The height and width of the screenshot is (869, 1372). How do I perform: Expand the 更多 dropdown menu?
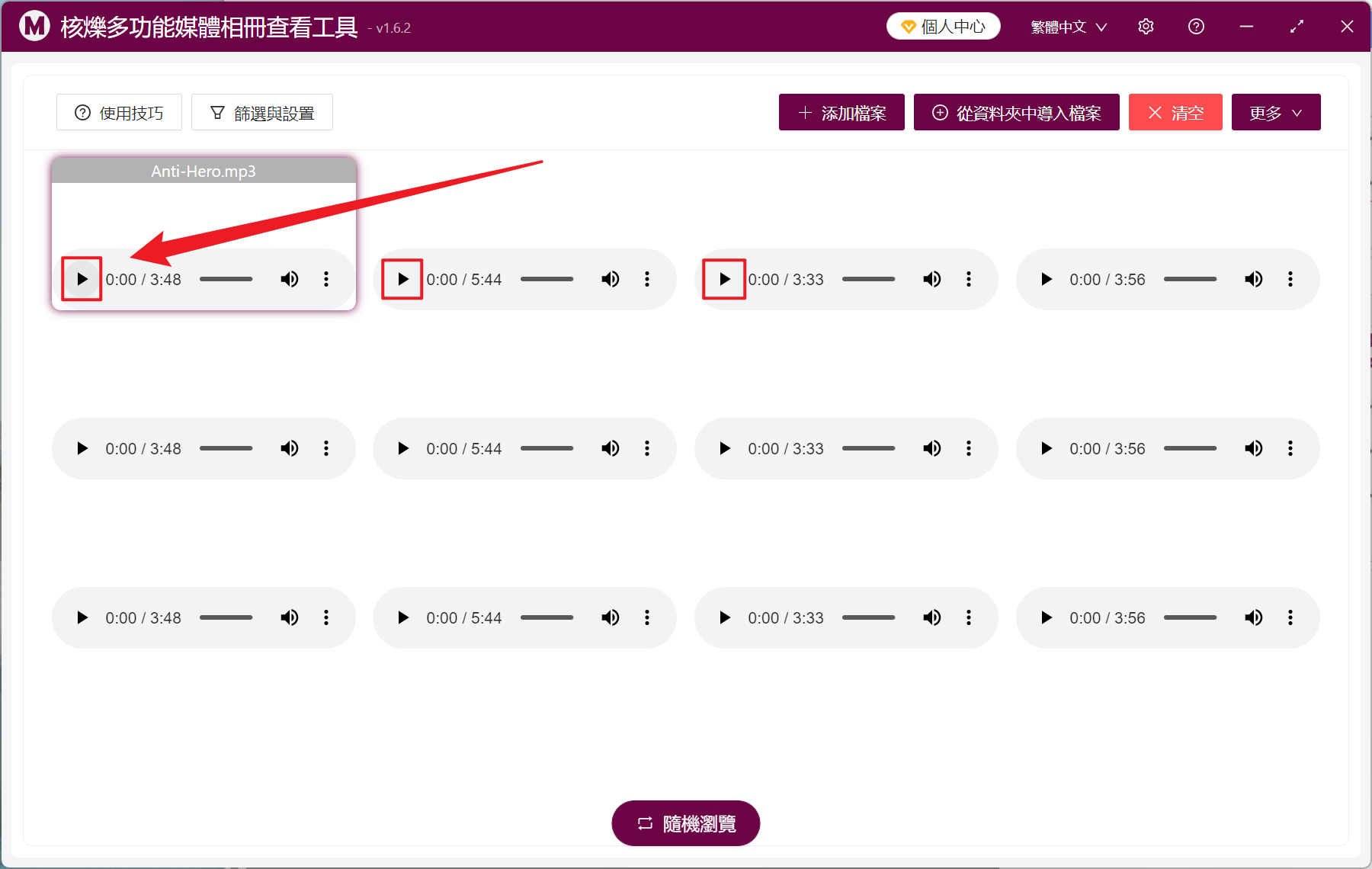1275,112
